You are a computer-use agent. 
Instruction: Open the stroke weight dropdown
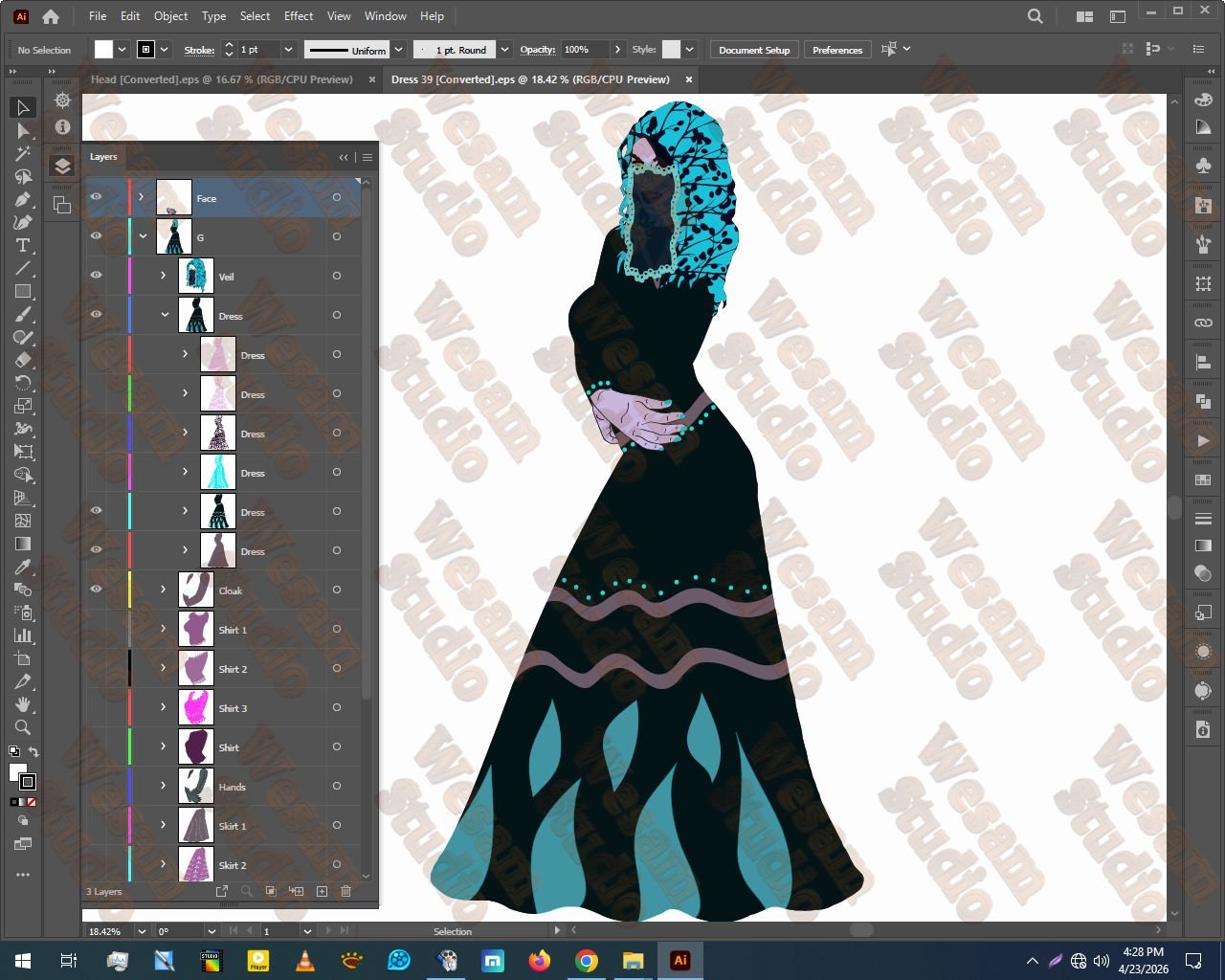tap(287, 50)
